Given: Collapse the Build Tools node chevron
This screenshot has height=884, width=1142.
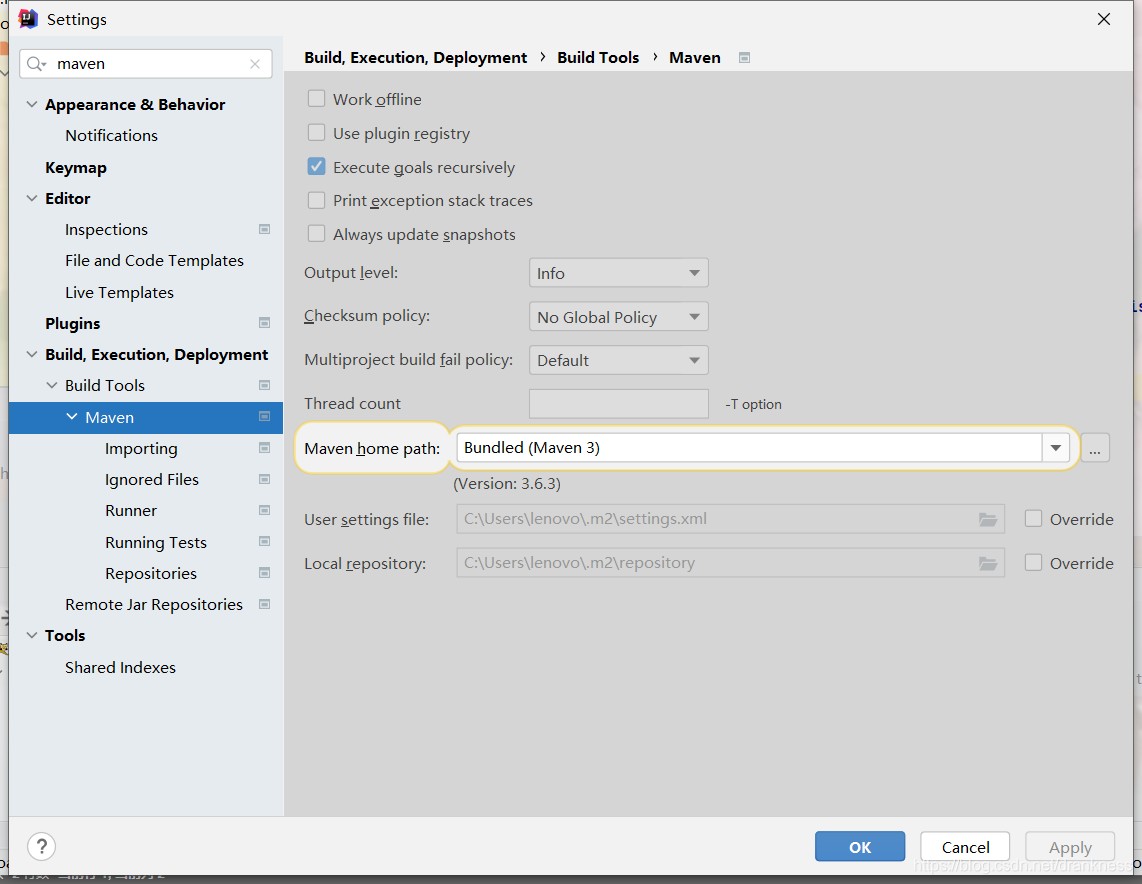Looking at the screenshot, I should click(51, 385).
